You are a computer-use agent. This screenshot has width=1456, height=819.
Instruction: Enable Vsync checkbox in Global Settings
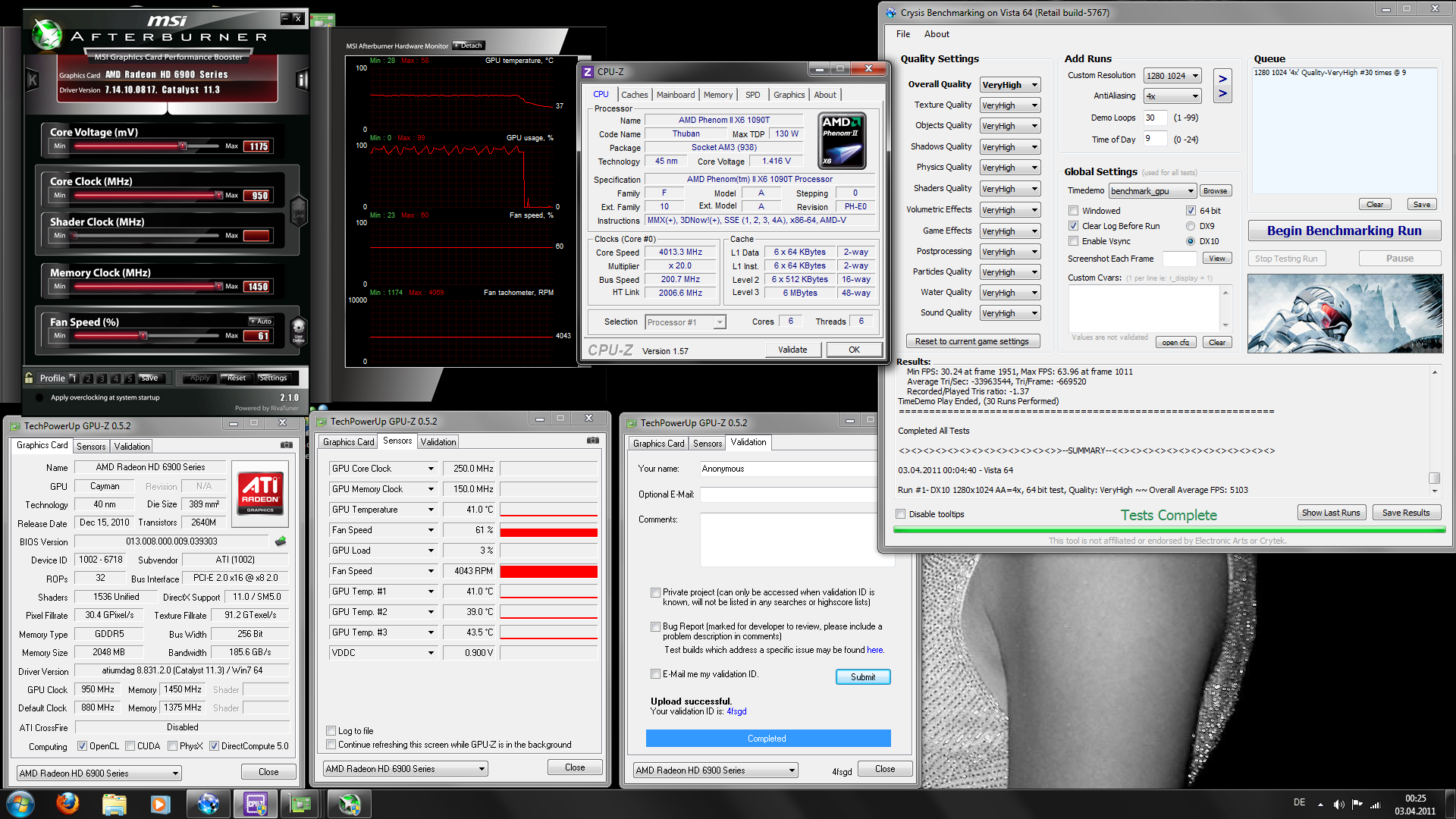pyautogui.click(x=1073, y=241)
